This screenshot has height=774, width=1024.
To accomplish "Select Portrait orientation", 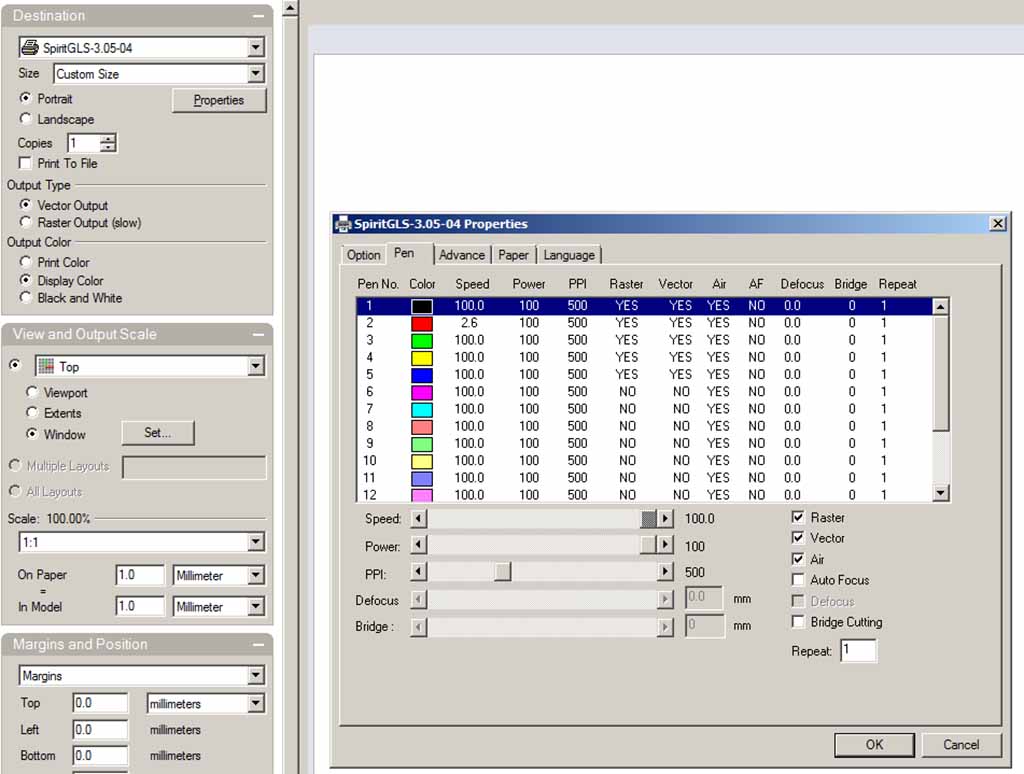I will click(25, 98).
